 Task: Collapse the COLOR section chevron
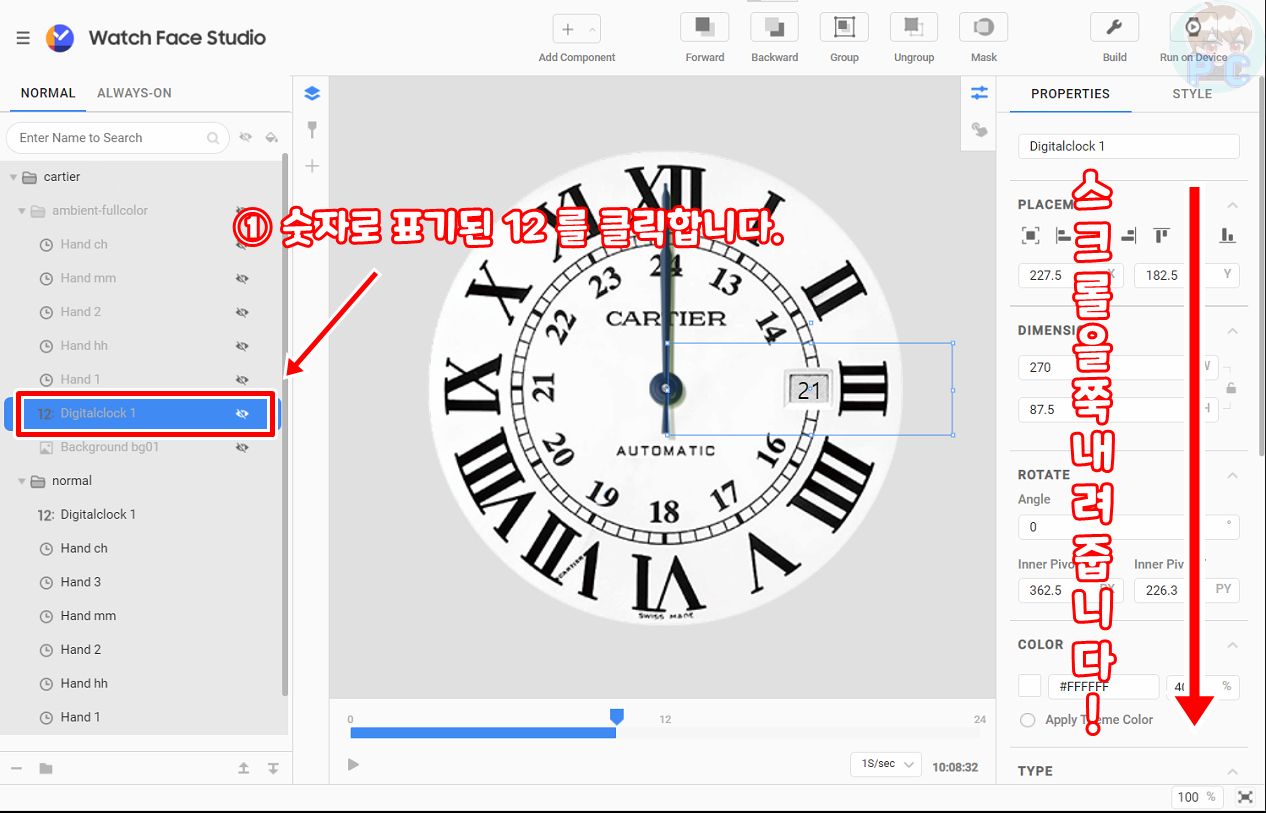(1232, 645)
